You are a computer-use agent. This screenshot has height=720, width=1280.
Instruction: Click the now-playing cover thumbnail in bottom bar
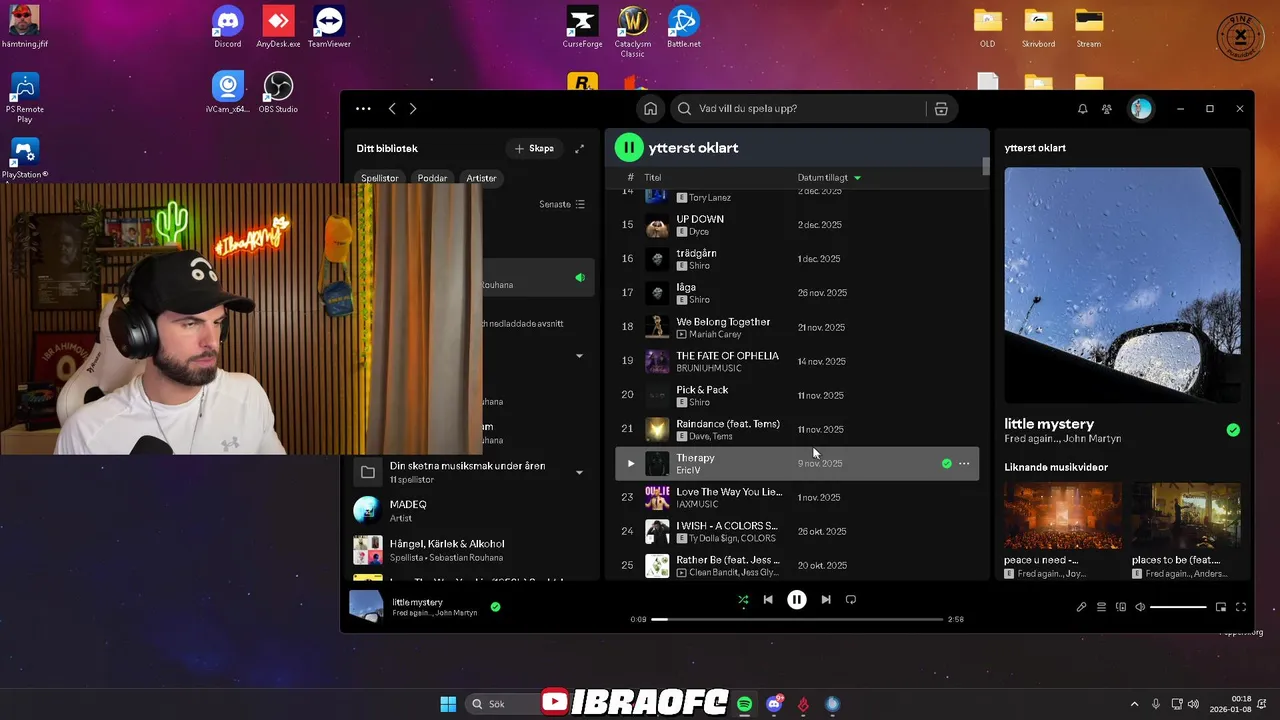click(366, 607)
